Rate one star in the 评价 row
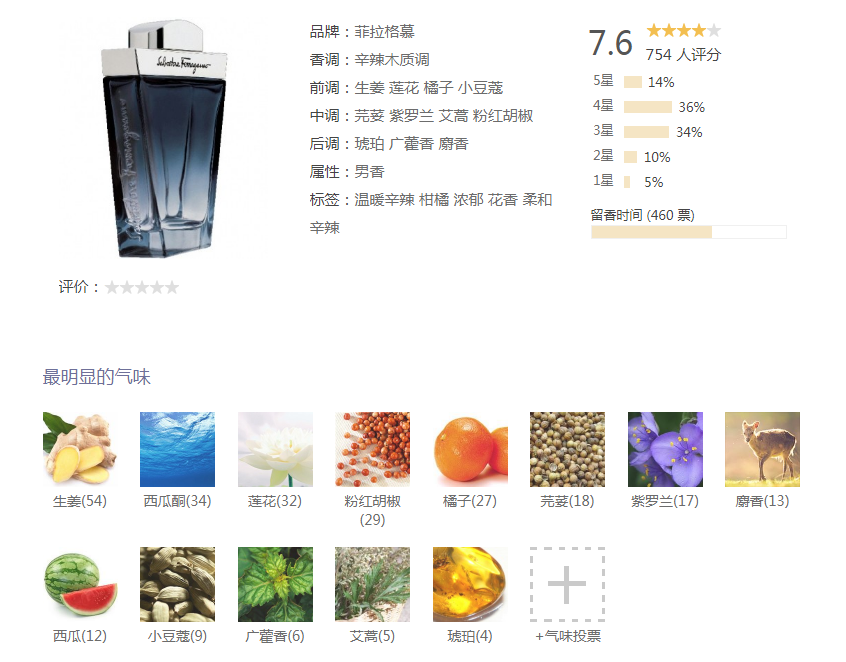 pos(112,288)
